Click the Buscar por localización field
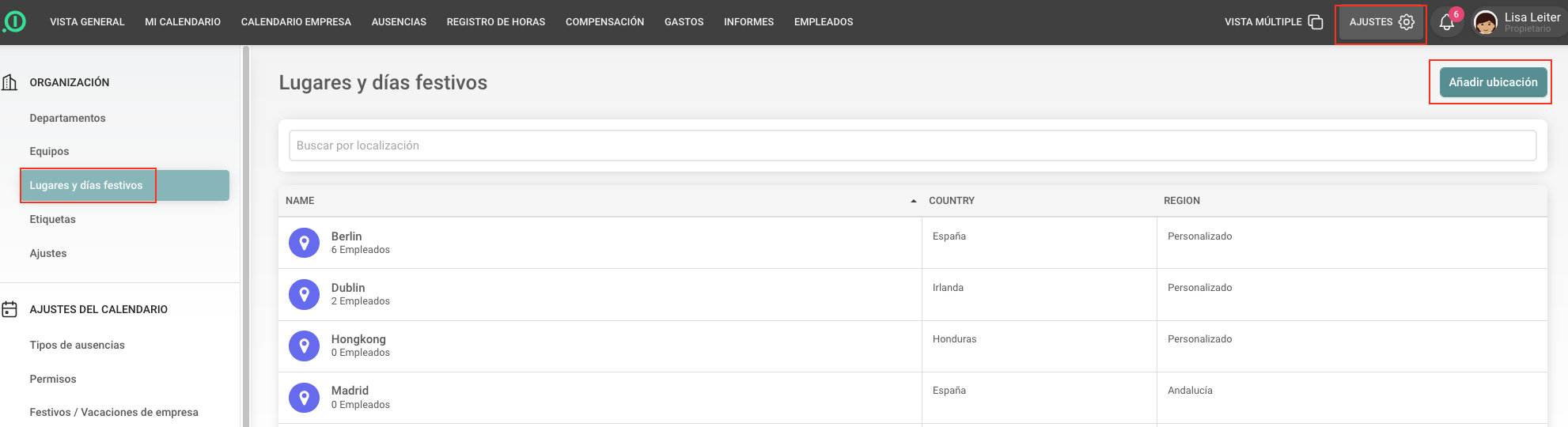This screenshot has height=427, width=1568. tap(912, 145)
